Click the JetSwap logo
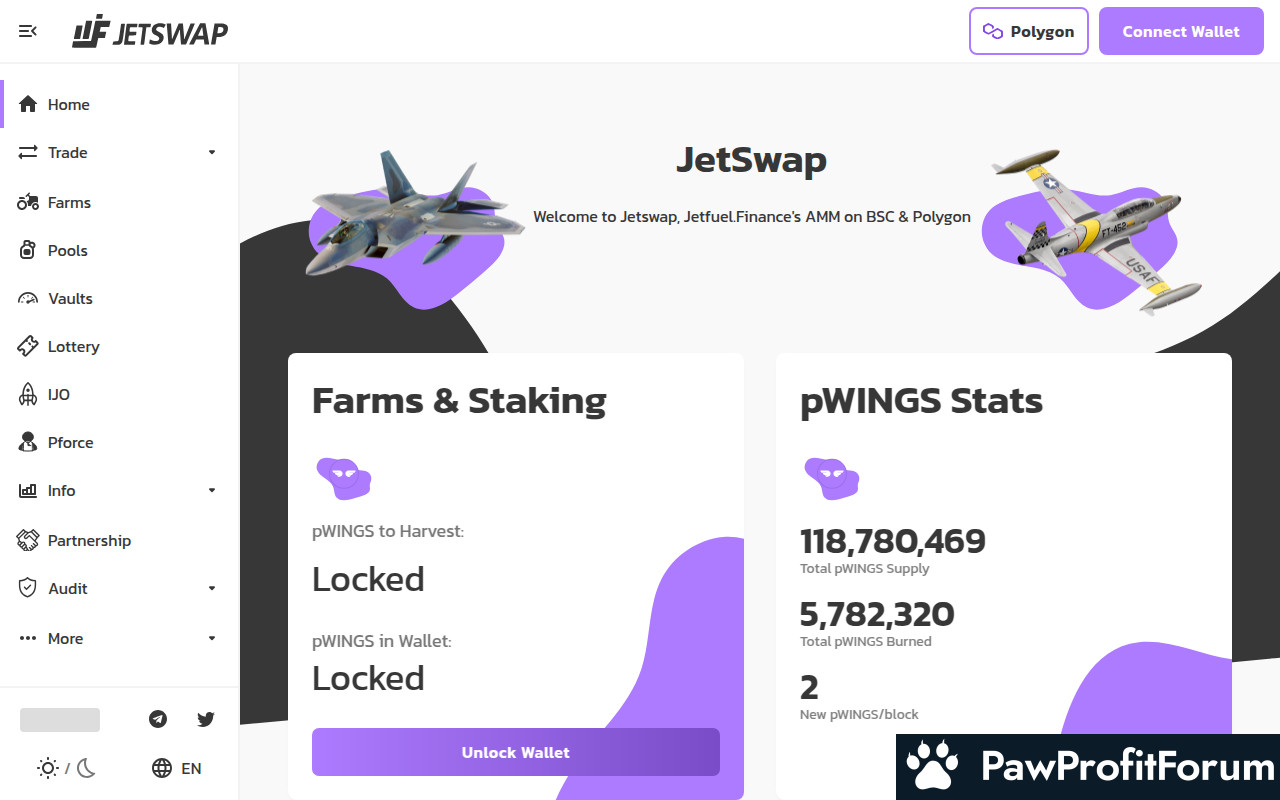 [150, 31]
